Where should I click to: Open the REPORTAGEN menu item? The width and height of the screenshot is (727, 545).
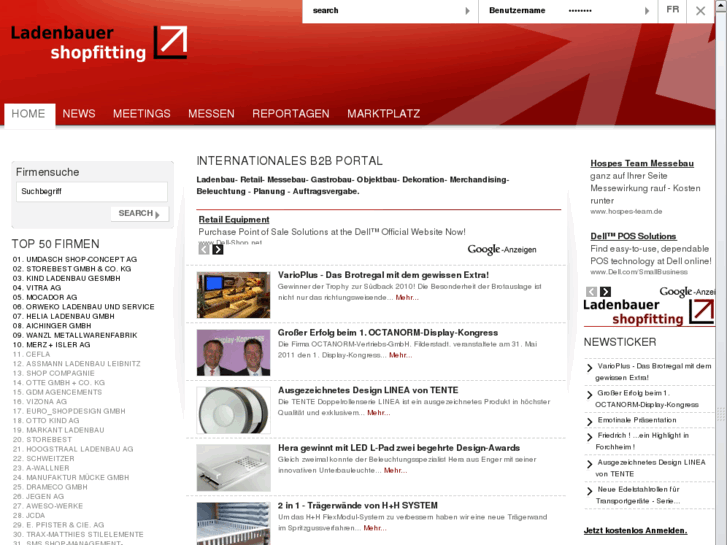click(x=291, y=114)
